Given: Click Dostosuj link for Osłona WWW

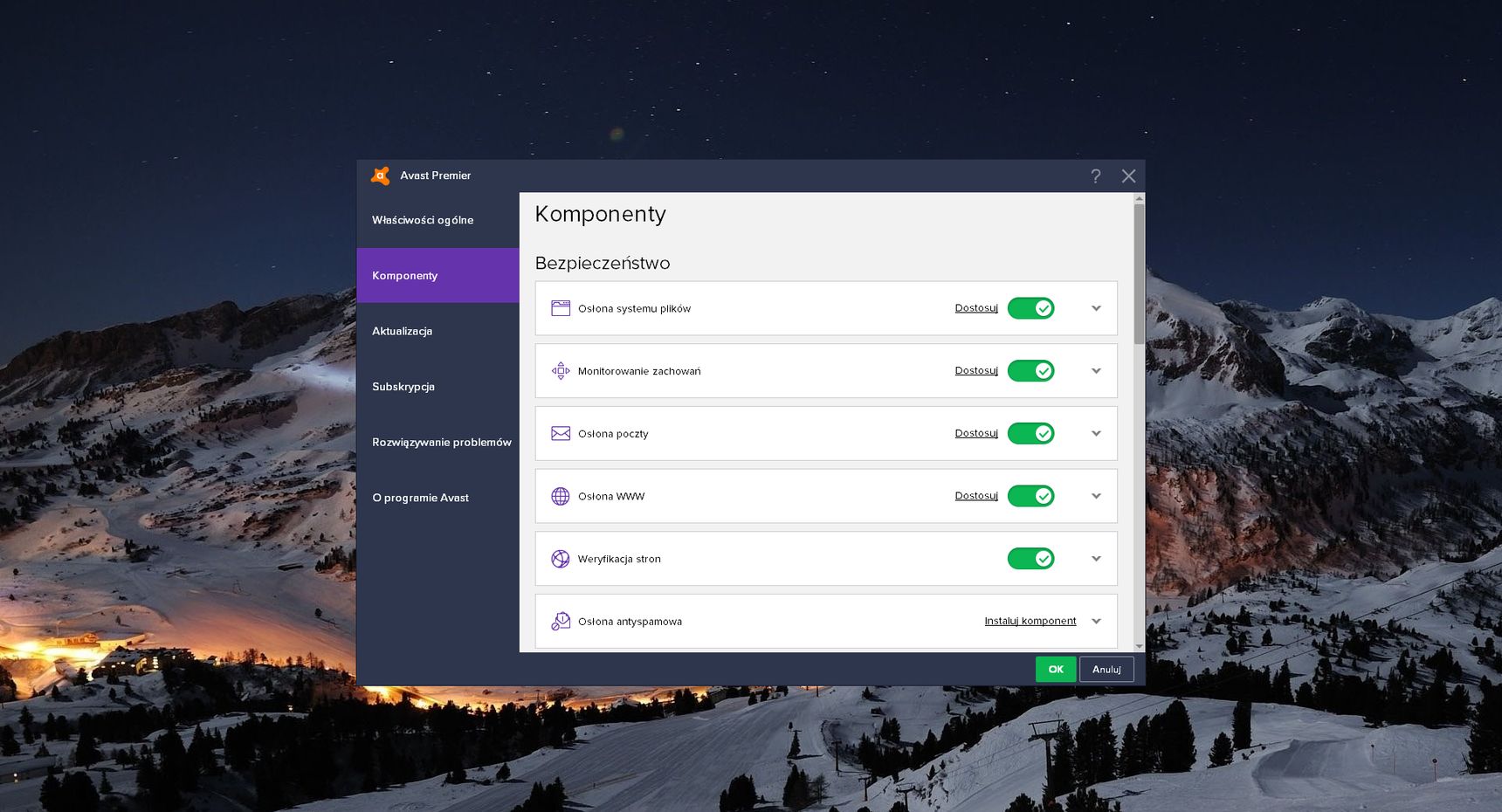Looking at the screenshot, I should (976, 496).
